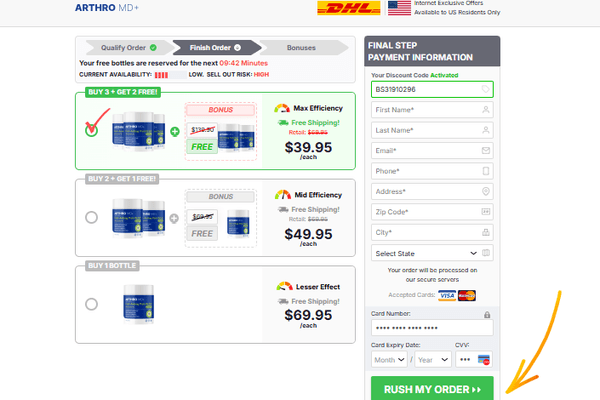
Task: Click phone icon in Phone field
Action: tap(486, 171)
